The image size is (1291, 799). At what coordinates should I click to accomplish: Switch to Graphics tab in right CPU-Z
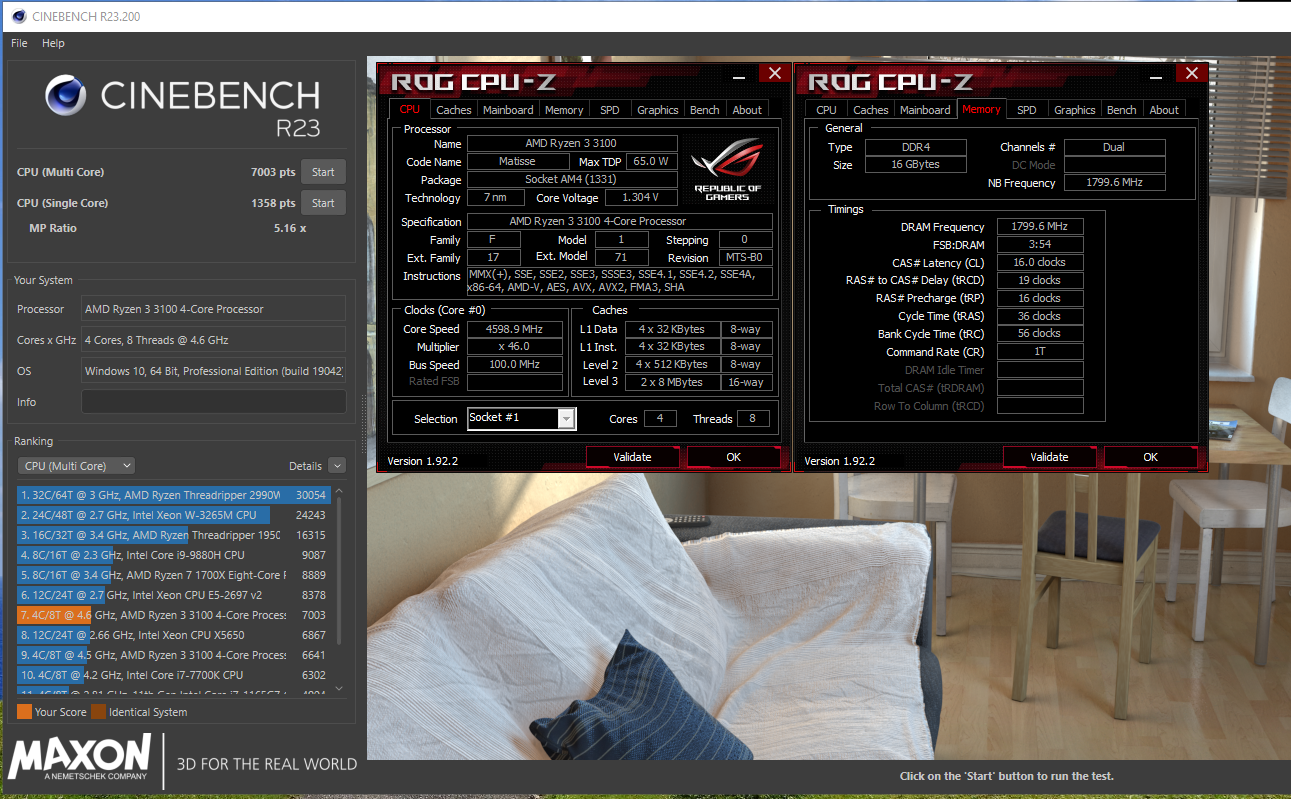point(1075,110)
